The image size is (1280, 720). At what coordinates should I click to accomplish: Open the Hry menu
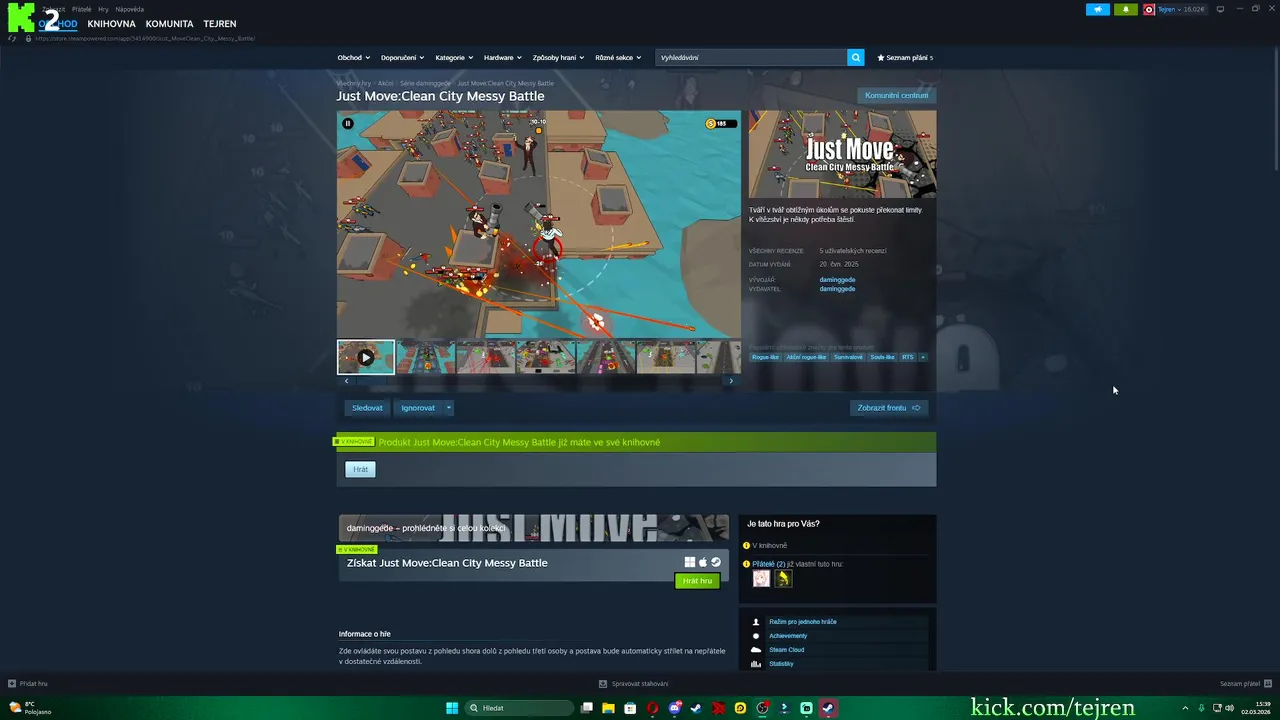click(x=103, y=9)
